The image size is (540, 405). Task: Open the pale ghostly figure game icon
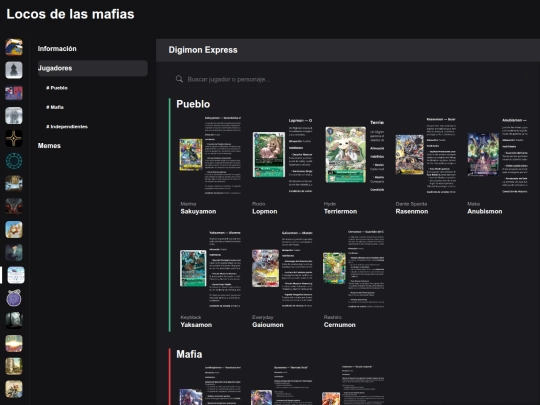point(14,115)
